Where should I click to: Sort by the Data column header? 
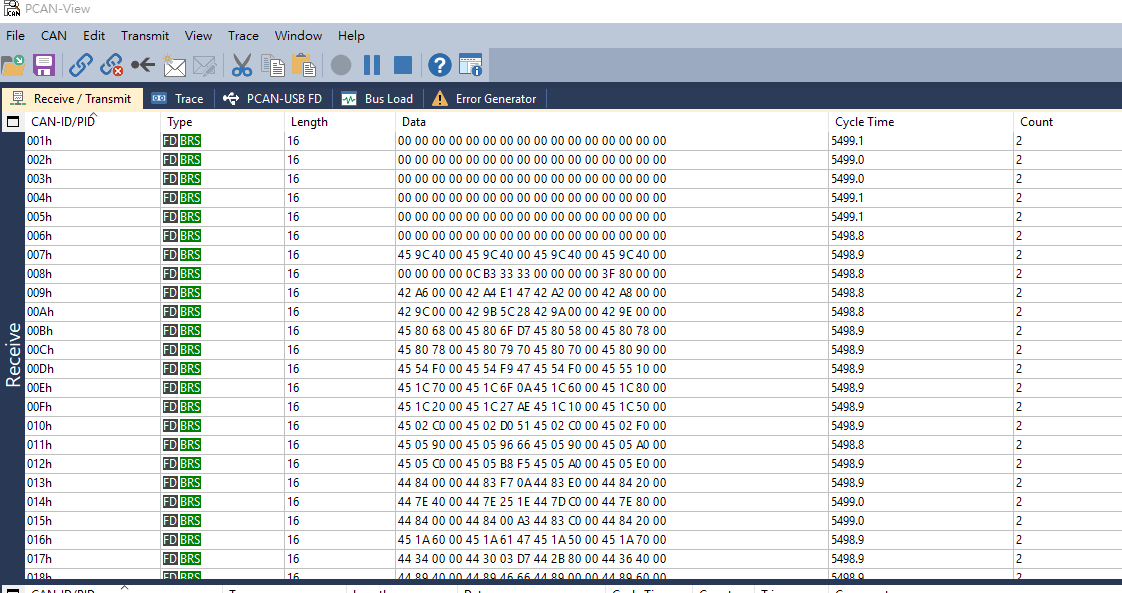coord(612,122)
